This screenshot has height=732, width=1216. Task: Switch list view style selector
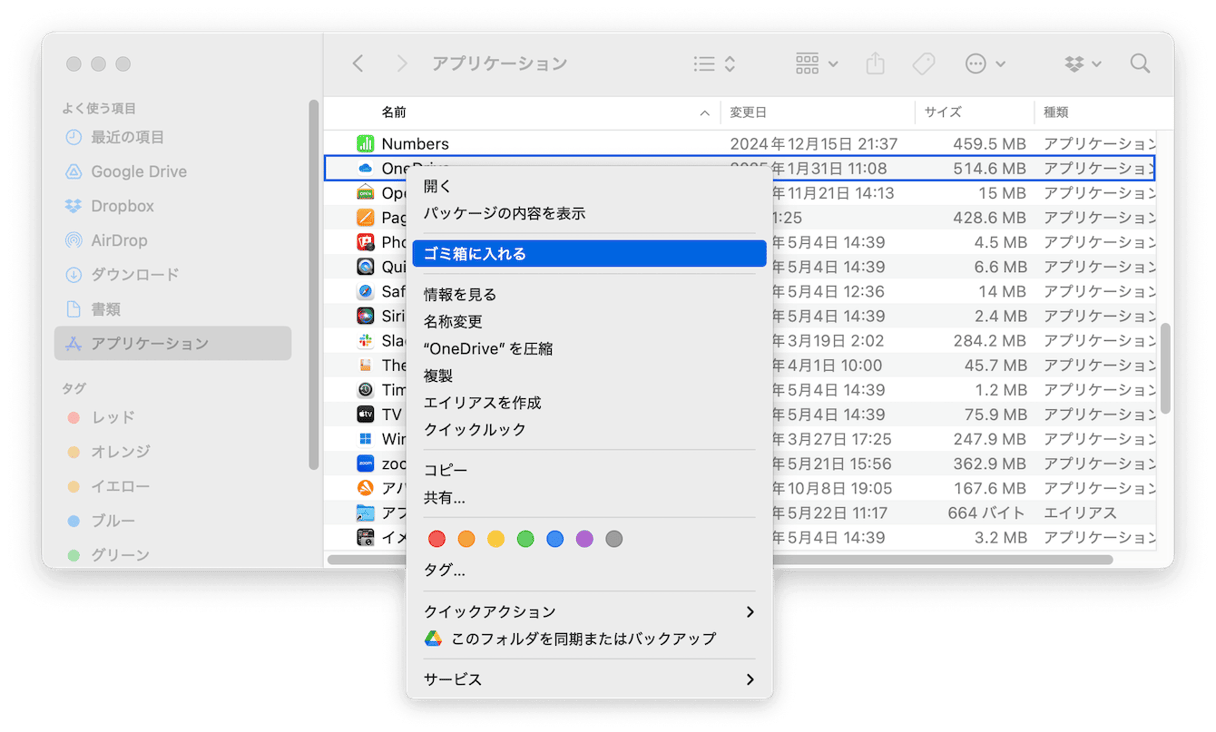click(714, 64)
